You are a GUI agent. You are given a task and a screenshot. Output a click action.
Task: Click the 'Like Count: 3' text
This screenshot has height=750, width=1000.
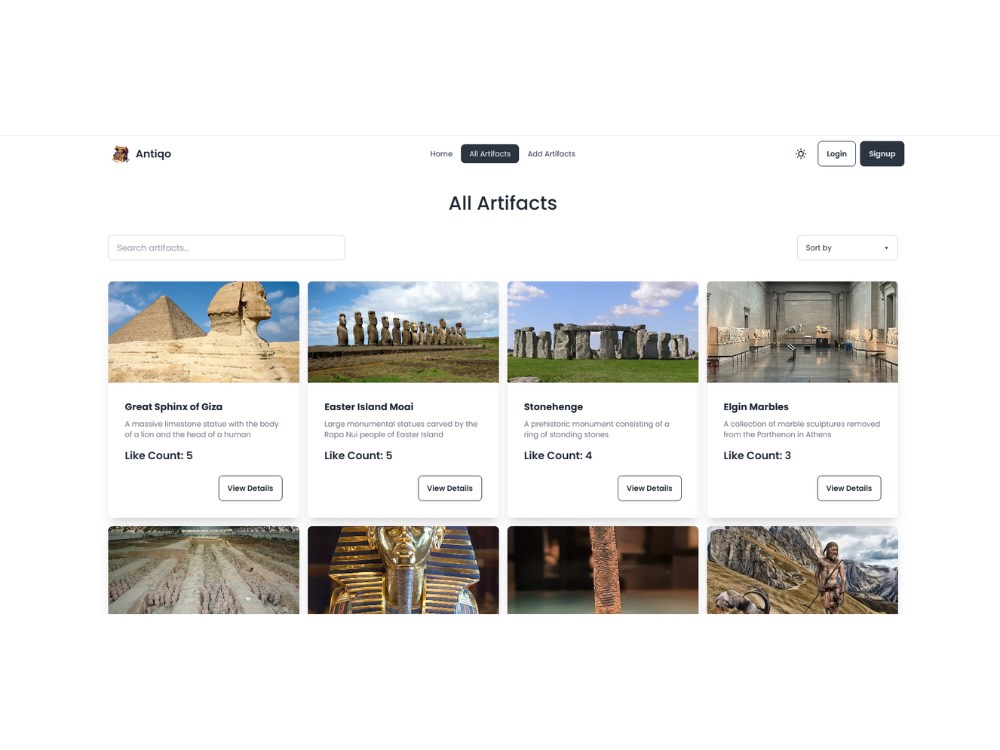pyautogui.click(x=757, y=455)
